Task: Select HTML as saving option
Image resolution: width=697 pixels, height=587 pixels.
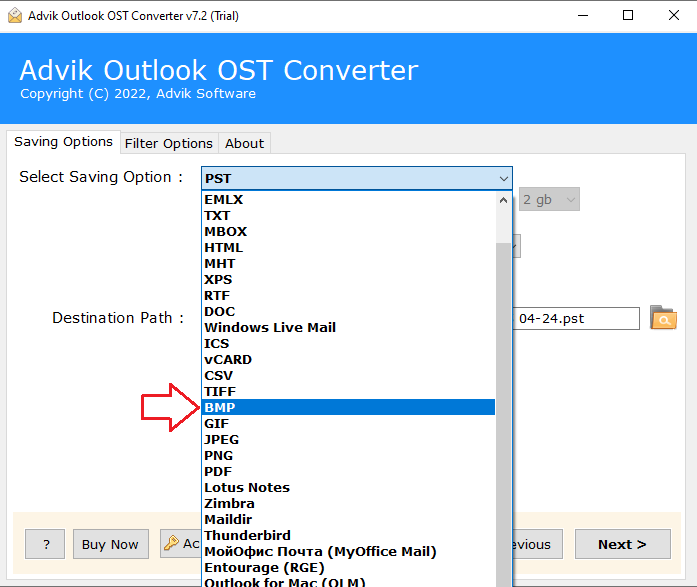Action: click(348, 248)
